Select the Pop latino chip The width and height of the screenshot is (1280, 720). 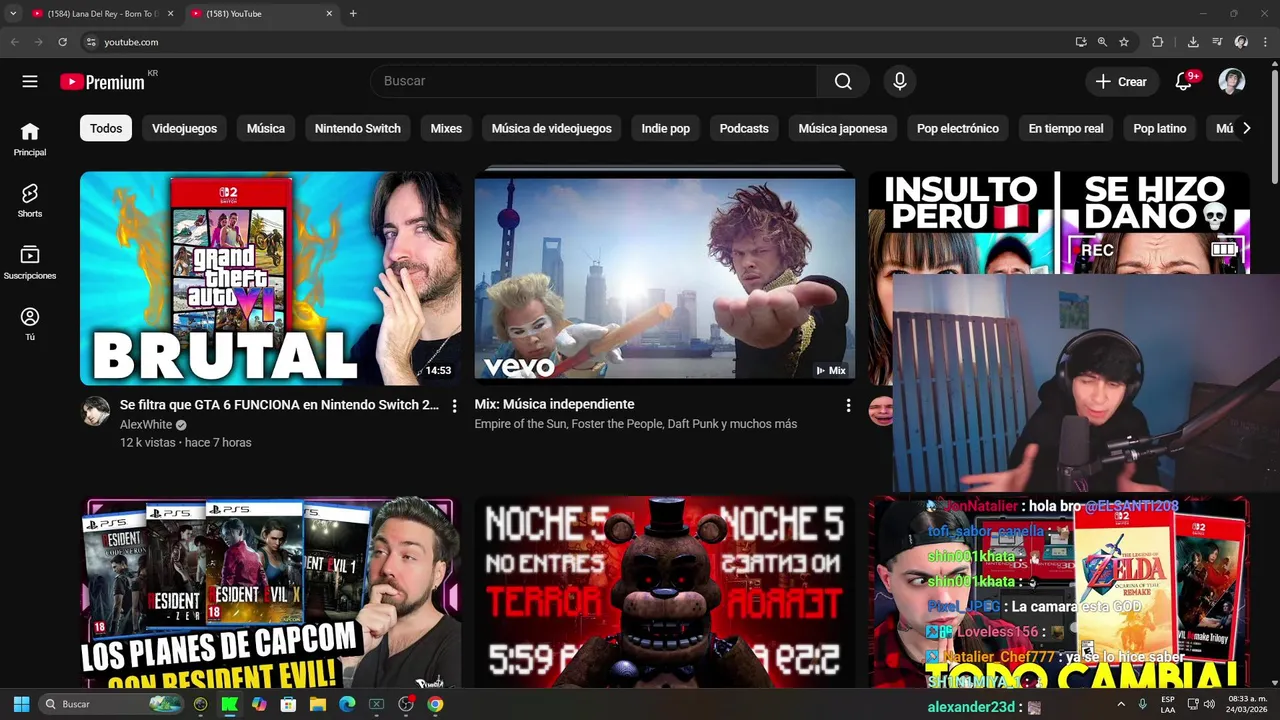(1160, 128)
